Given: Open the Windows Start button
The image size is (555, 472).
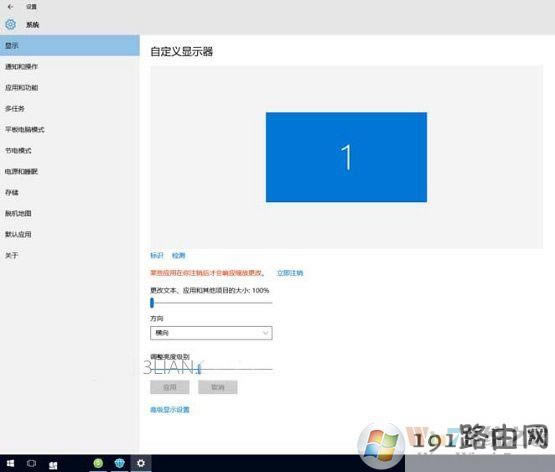Looking at the screenshot, I should pyautogui.click(x=10, y=463).
